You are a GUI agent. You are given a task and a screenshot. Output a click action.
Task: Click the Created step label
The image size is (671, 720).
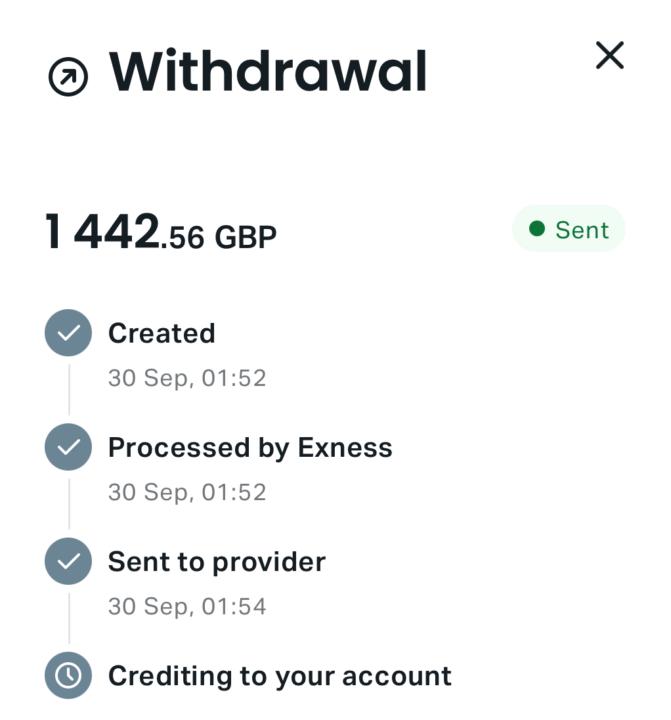point(161,333)
